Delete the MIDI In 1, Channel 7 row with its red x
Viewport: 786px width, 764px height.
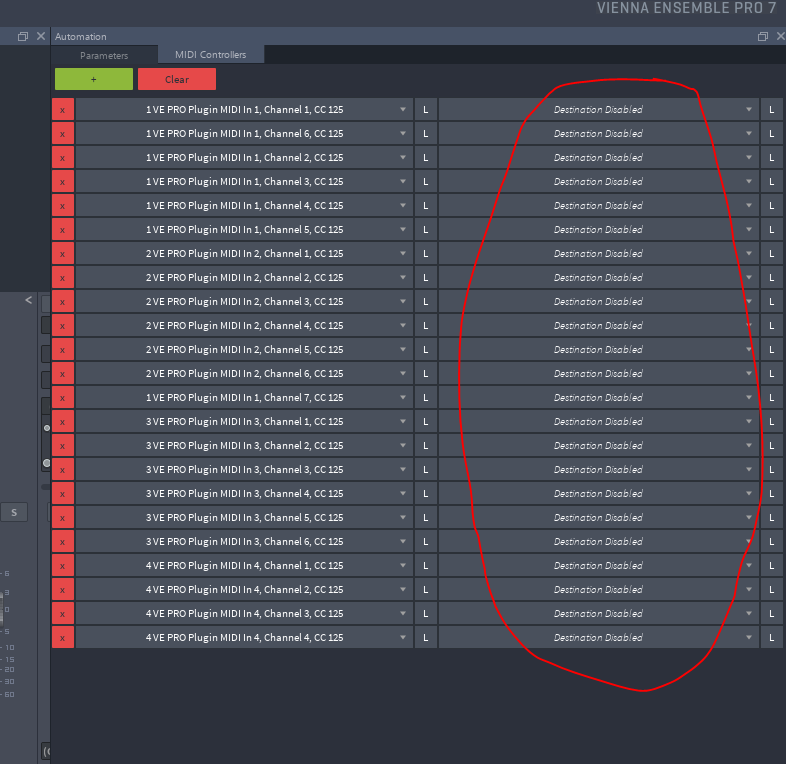click(x=62, y=397)
